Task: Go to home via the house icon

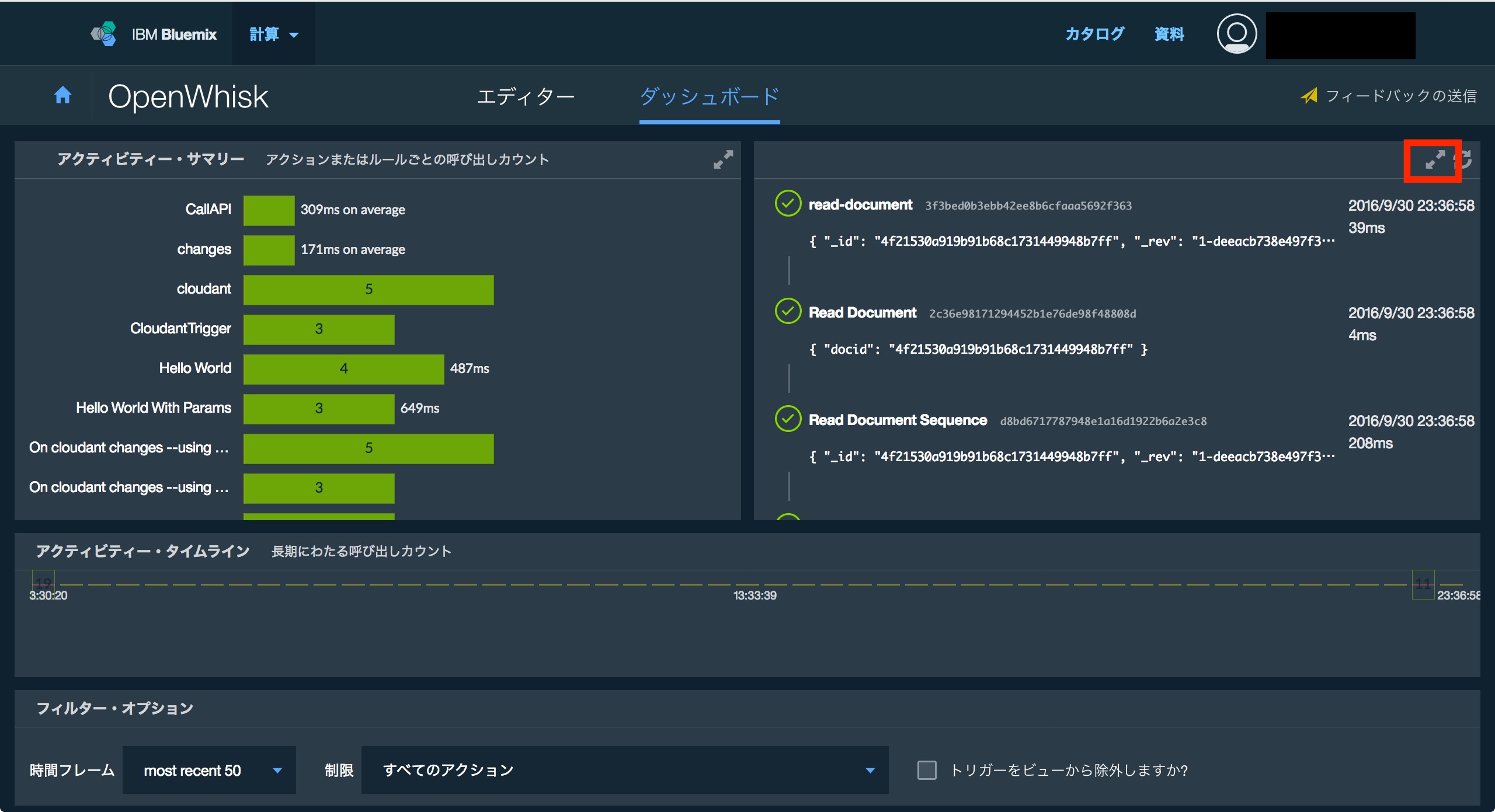Action: [x=62, y=95]
